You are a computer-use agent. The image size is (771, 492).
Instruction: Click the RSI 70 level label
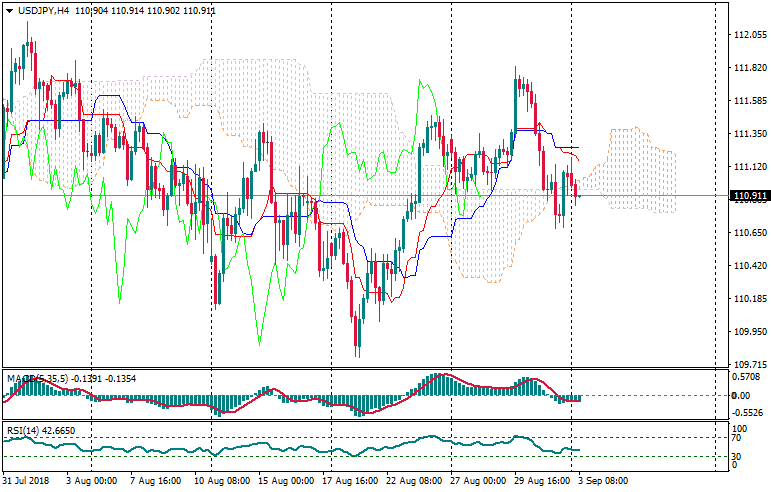[738, 438]
